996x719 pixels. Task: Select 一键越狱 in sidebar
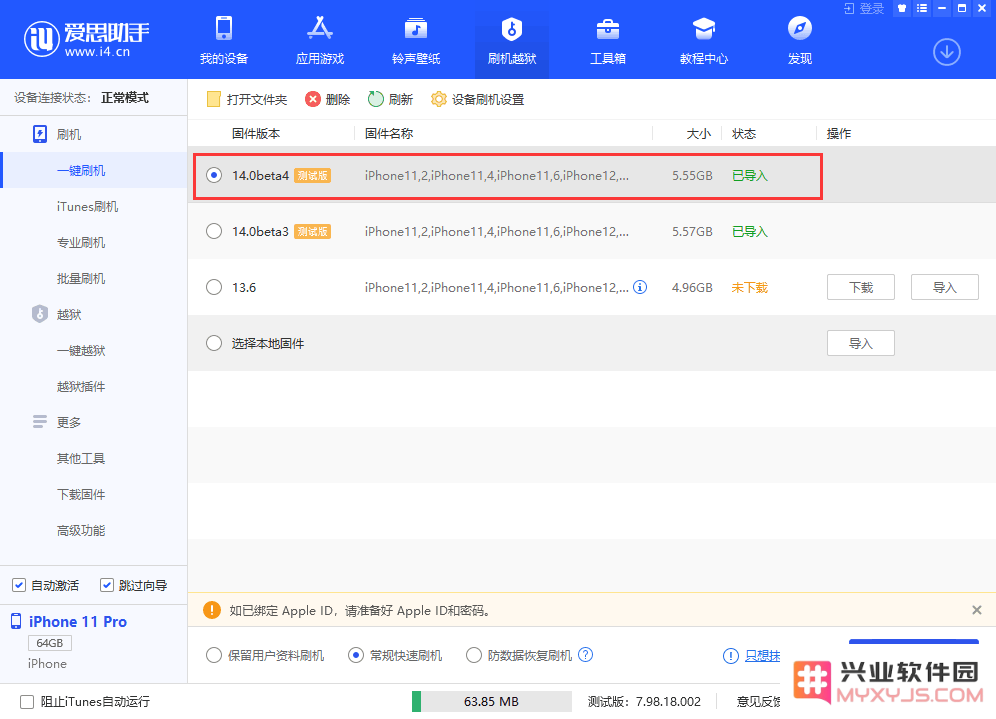coord(81,350)
